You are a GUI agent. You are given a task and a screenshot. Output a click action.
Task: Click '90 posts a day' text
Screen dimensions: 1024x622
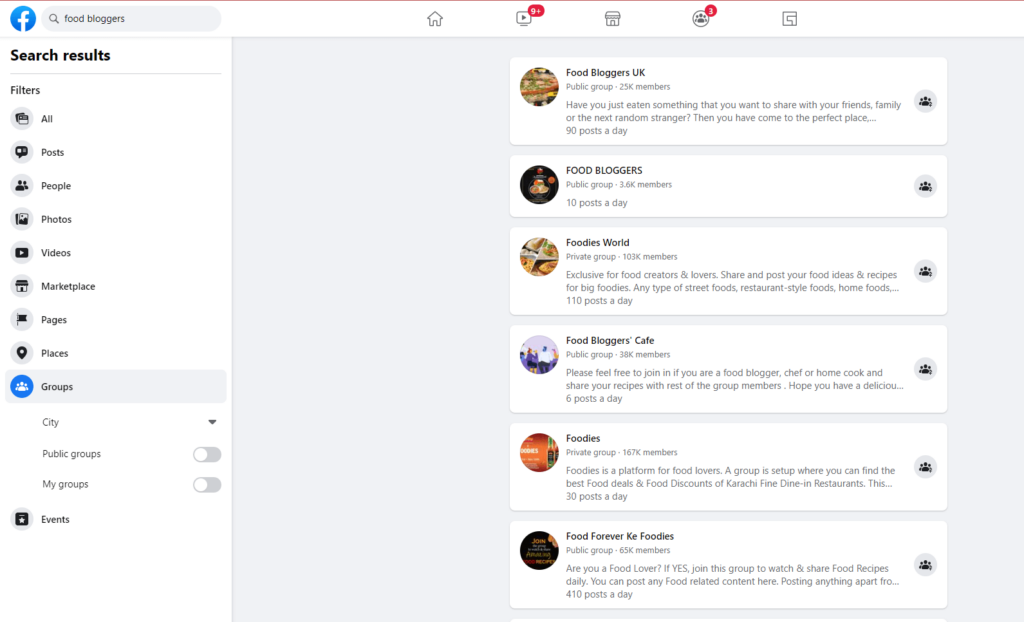(596, 131)
